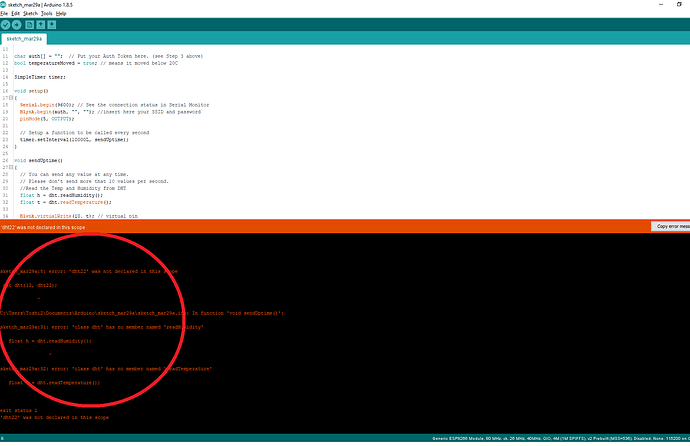Viewport: 690px width, 446px height.
Task: Click the 'Blynk.virtualWrite' code line 34
Action: pos(79,216)
